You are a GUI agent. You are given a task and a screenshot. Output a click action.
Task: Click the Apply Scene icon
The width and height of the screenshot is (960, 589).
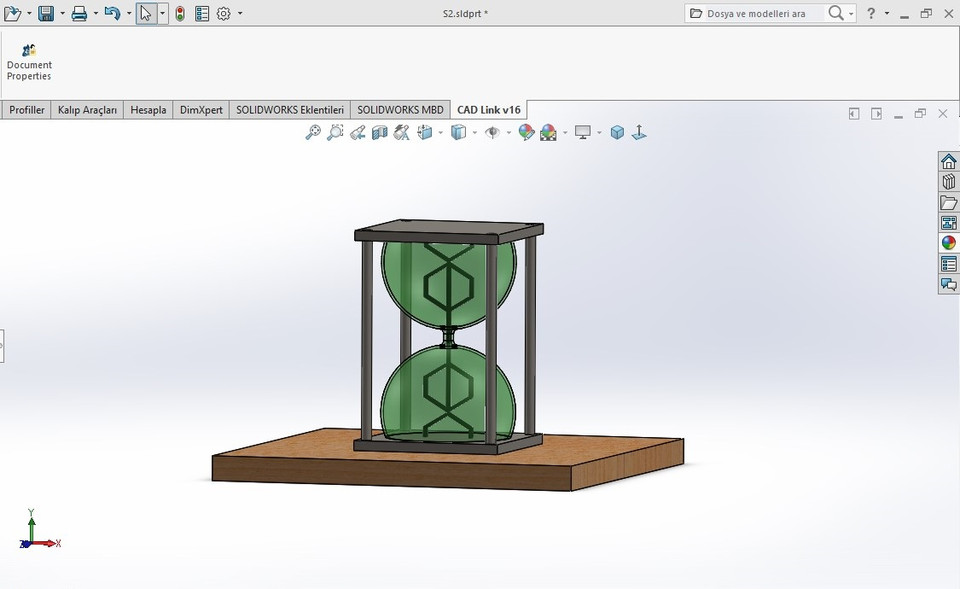pyautogui.click(x=549, y=131)
